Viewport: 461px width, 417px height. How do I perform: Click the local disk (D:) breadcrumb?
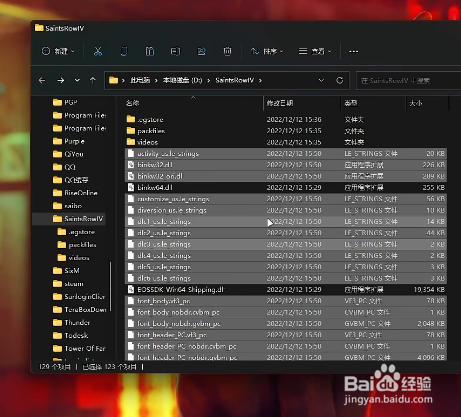(x=182, y=80)
